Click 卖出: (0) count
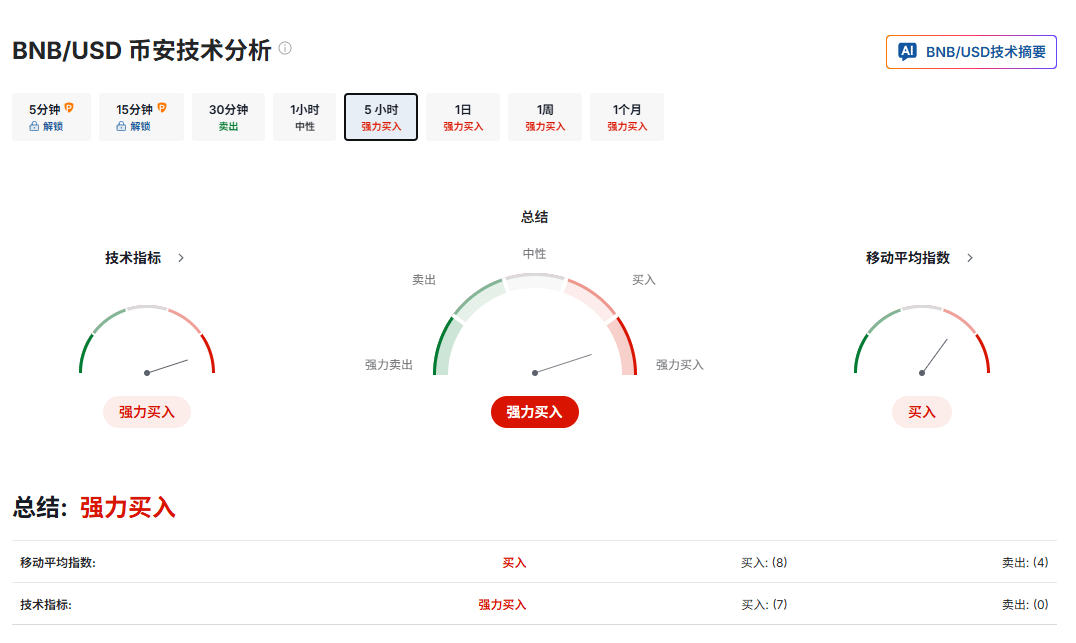This screenshot has width=1076, height=643. pyautogui.click(x=1025, y=605)
